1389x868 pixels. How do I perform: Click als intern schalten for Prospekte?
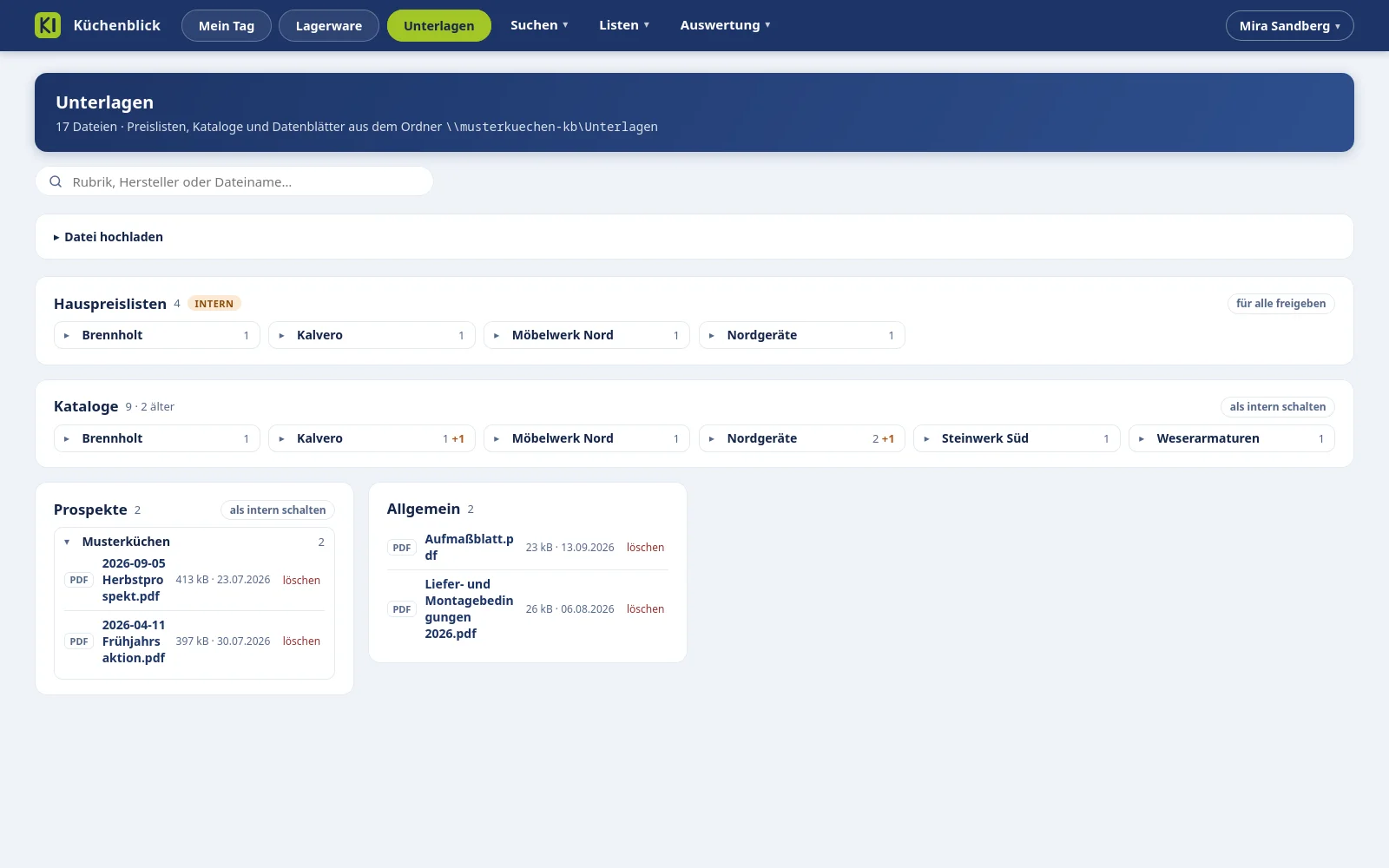[278, 510]
